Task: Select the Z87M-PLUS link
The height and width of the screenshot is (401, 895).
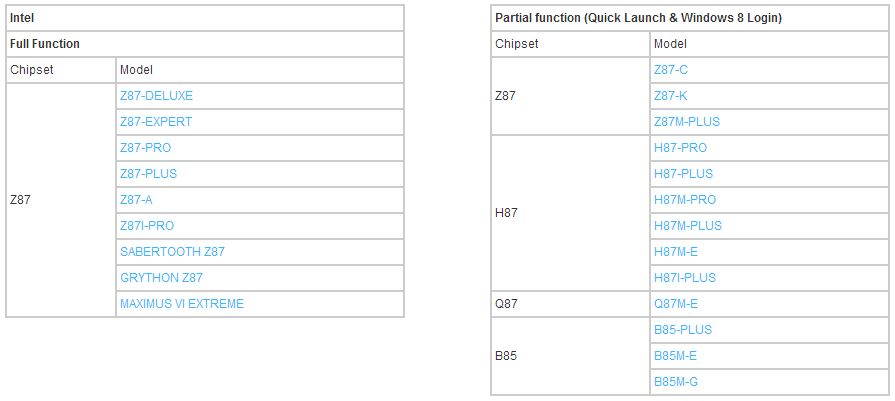Action: pyautogui.click(x=686, y=122)
